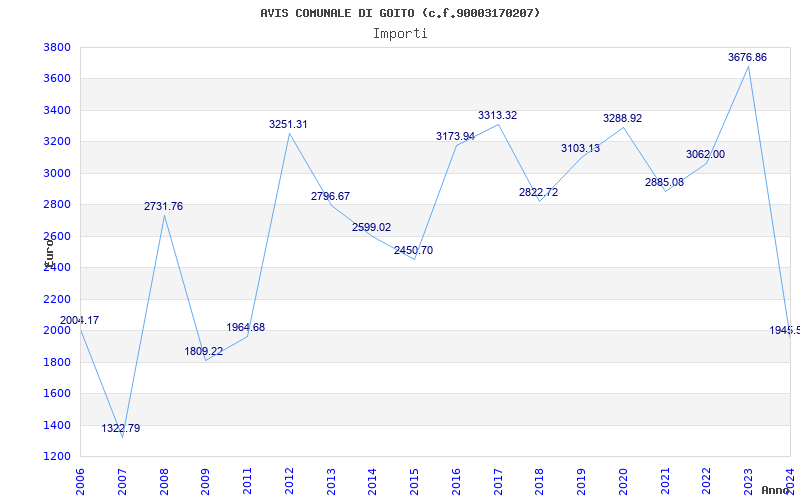
Task: Click the y-axis tick 2200
Action: tap(57, 299)
